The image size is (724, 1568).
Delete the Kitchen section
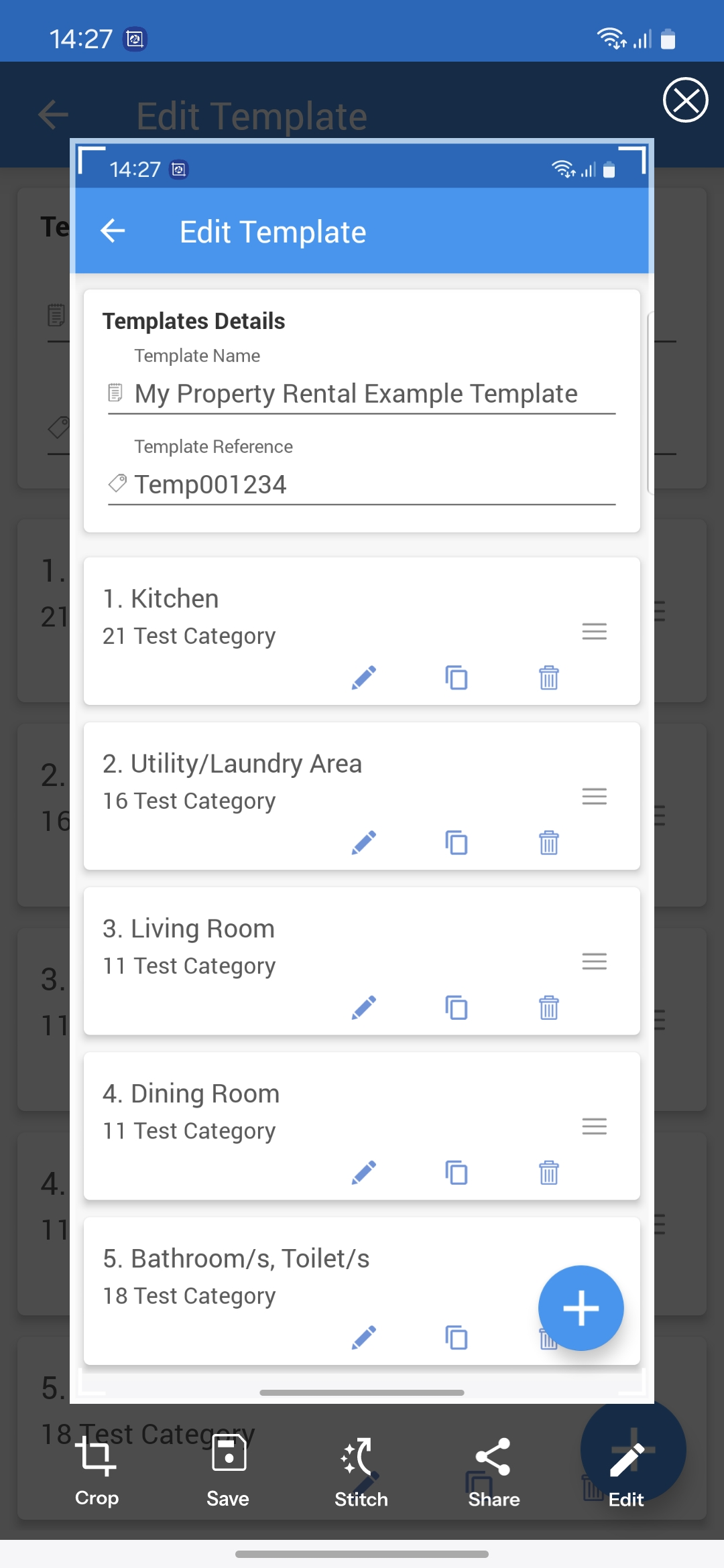tap(548, 677)
